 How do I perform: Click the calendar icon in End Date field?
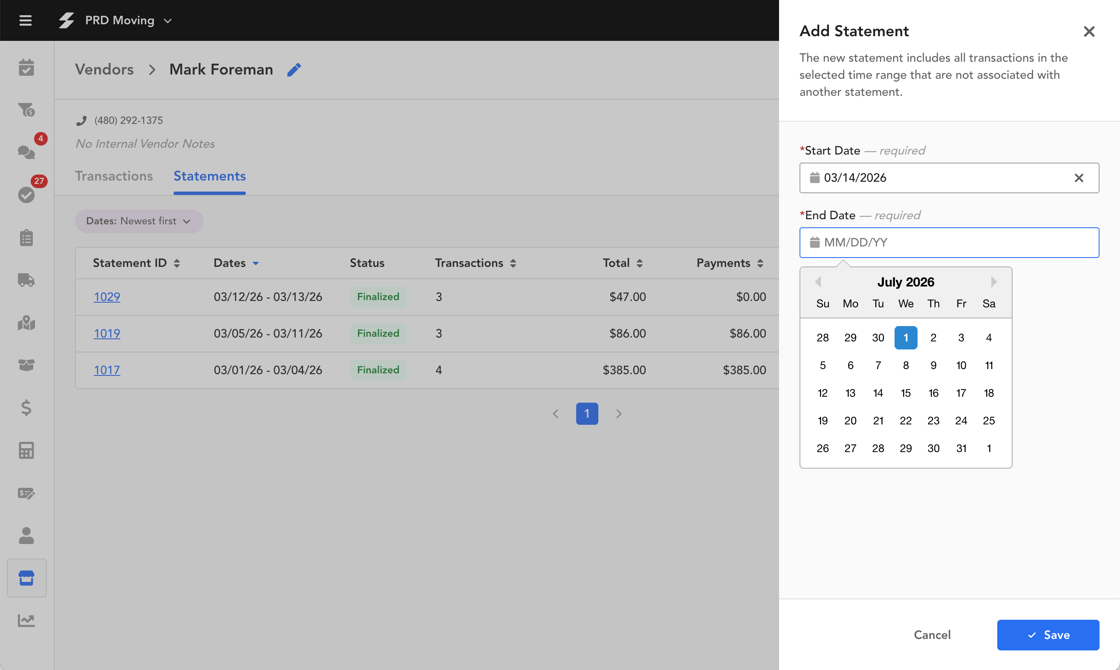(x=814, y=242)
